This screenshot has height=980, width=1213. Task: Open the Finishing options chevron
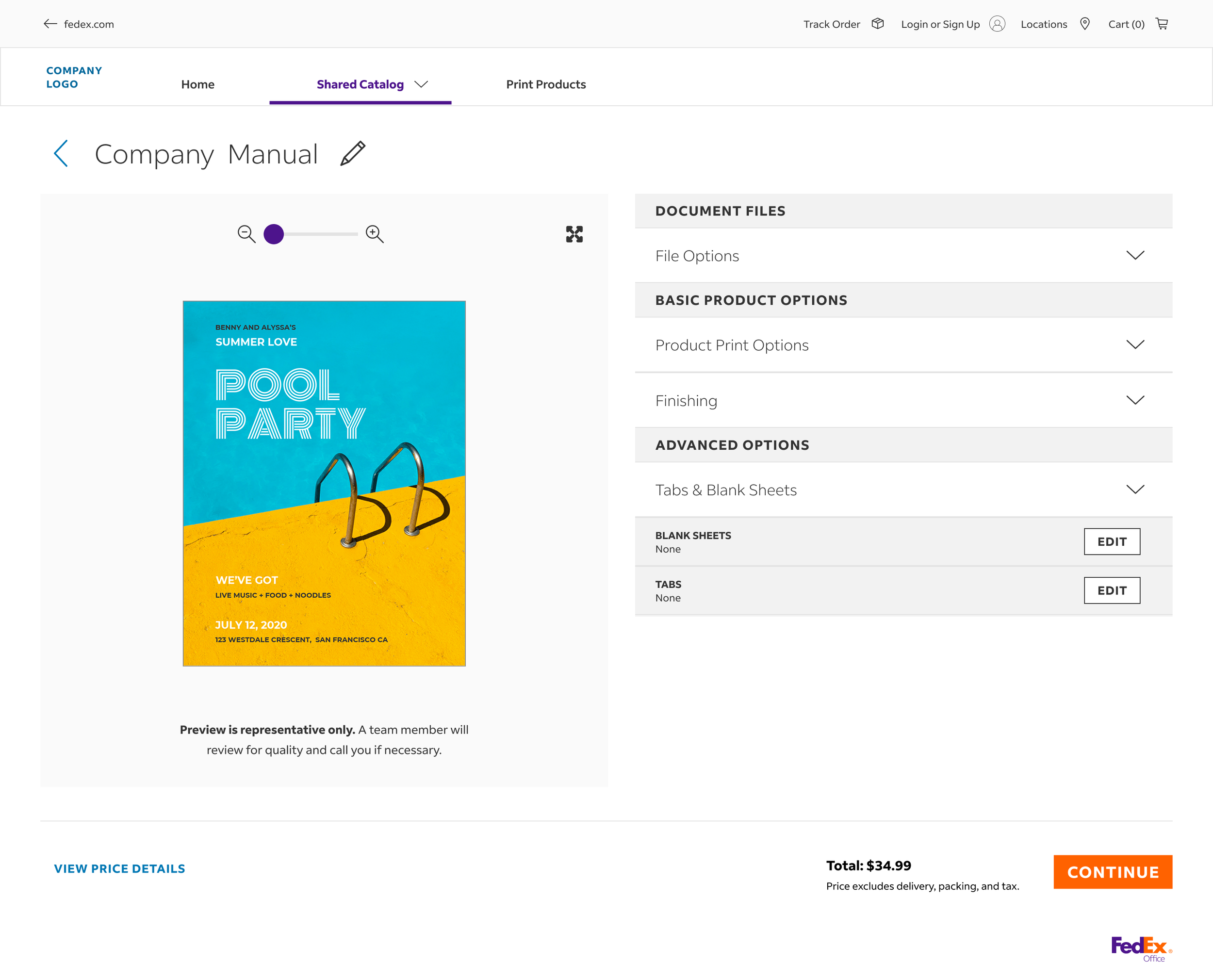[x=1134, y=400]
